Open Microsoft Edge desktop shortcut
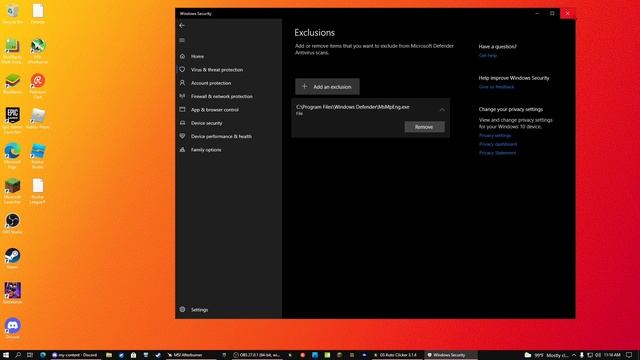 click(x=12, y=155)
